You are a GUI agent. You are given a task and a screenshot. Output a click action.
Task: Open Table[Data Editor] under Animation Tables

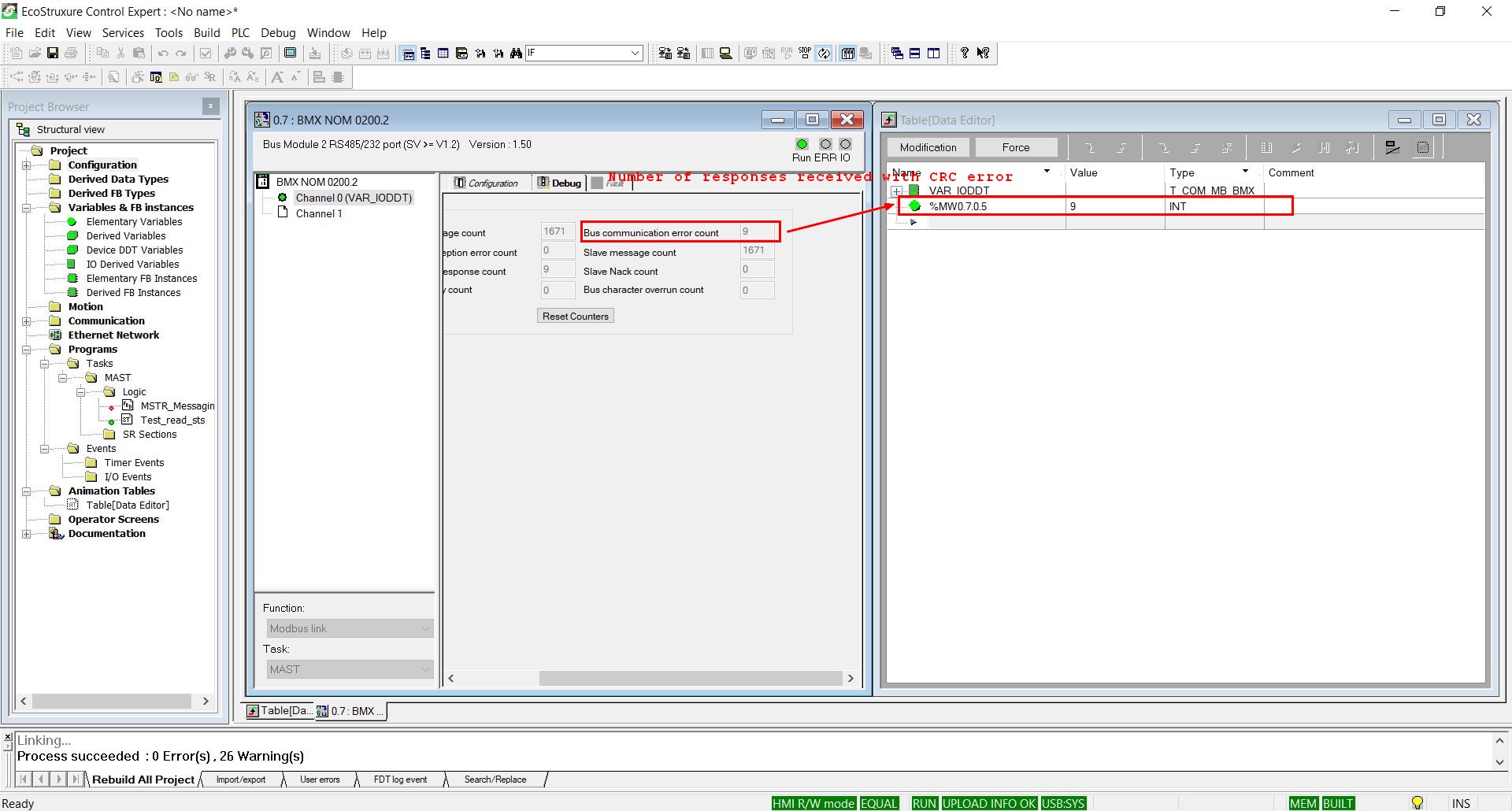coord(128,505)
